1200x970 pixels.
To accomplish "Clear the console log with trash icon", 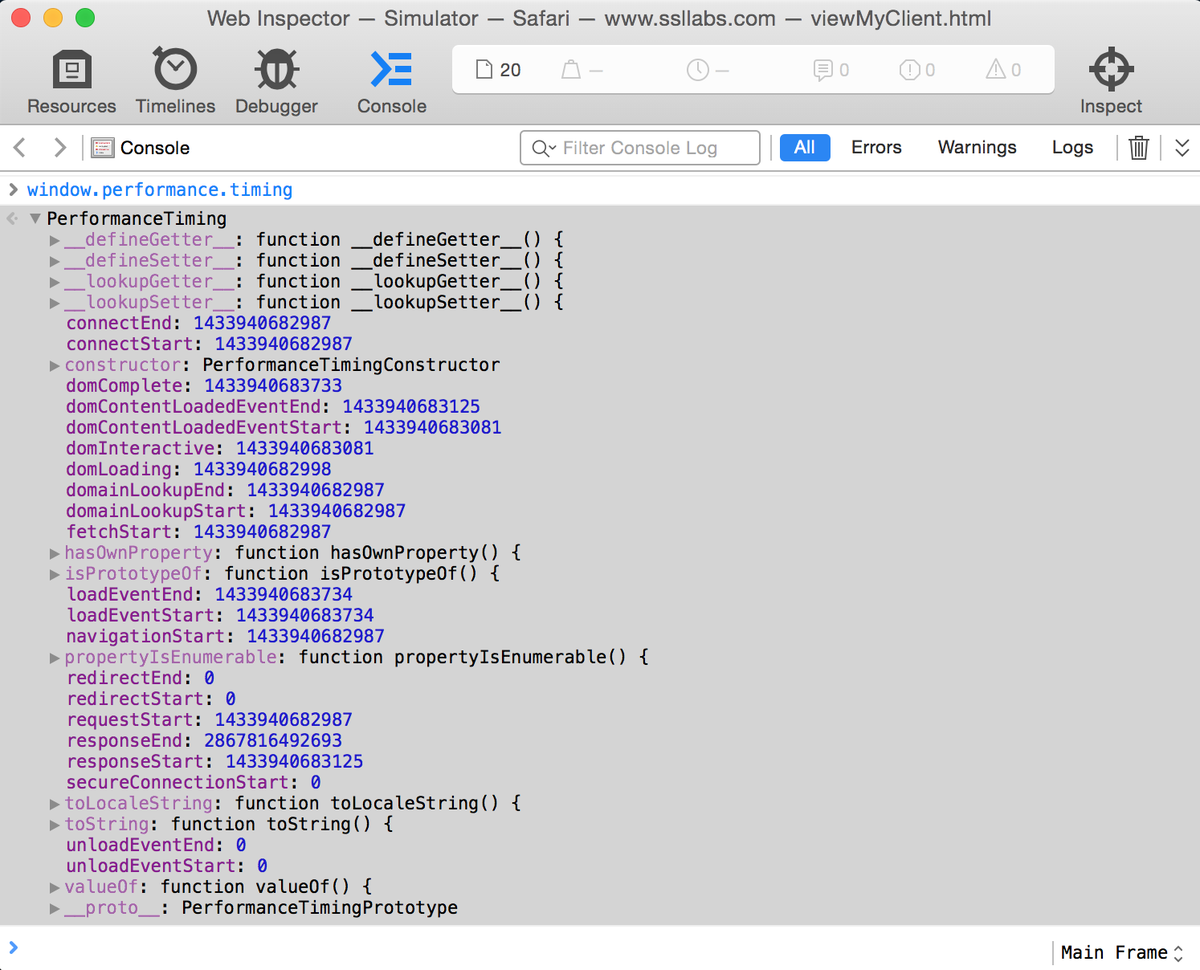I will 1138,148.
